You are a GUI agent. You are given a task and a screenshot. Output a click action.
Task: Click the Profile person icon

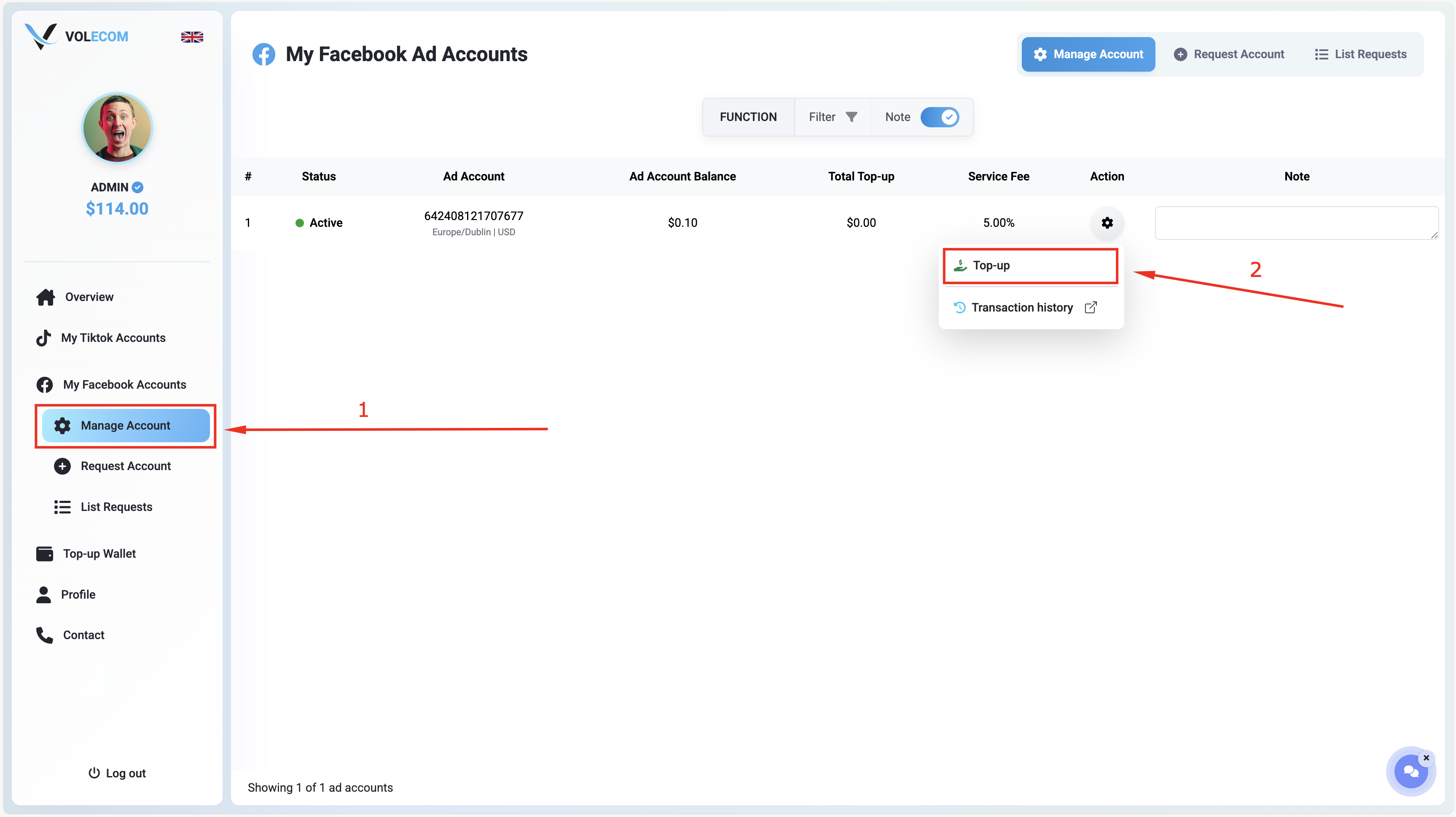[x=43, y=594]
